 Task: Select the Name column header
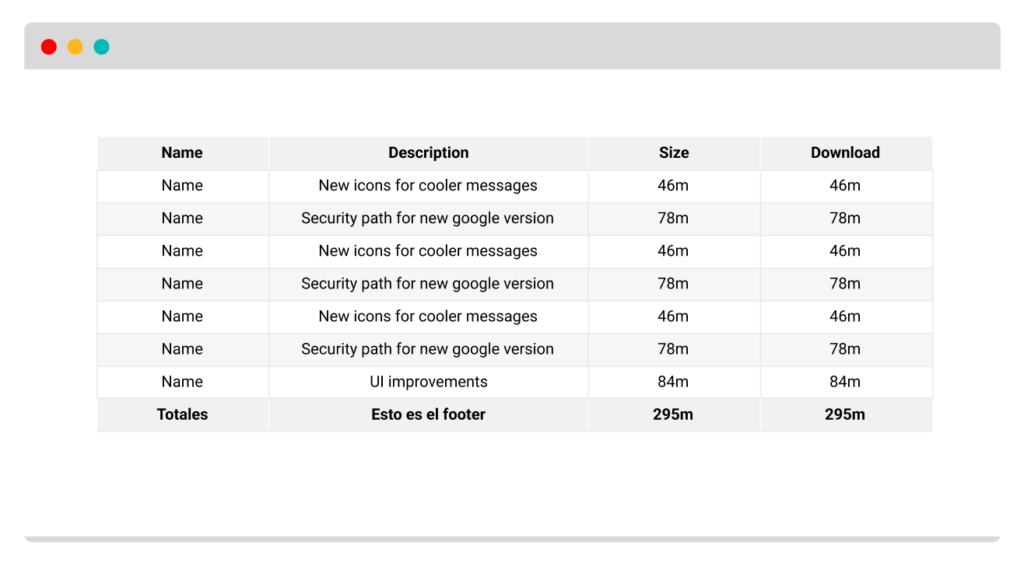(182, 153)
